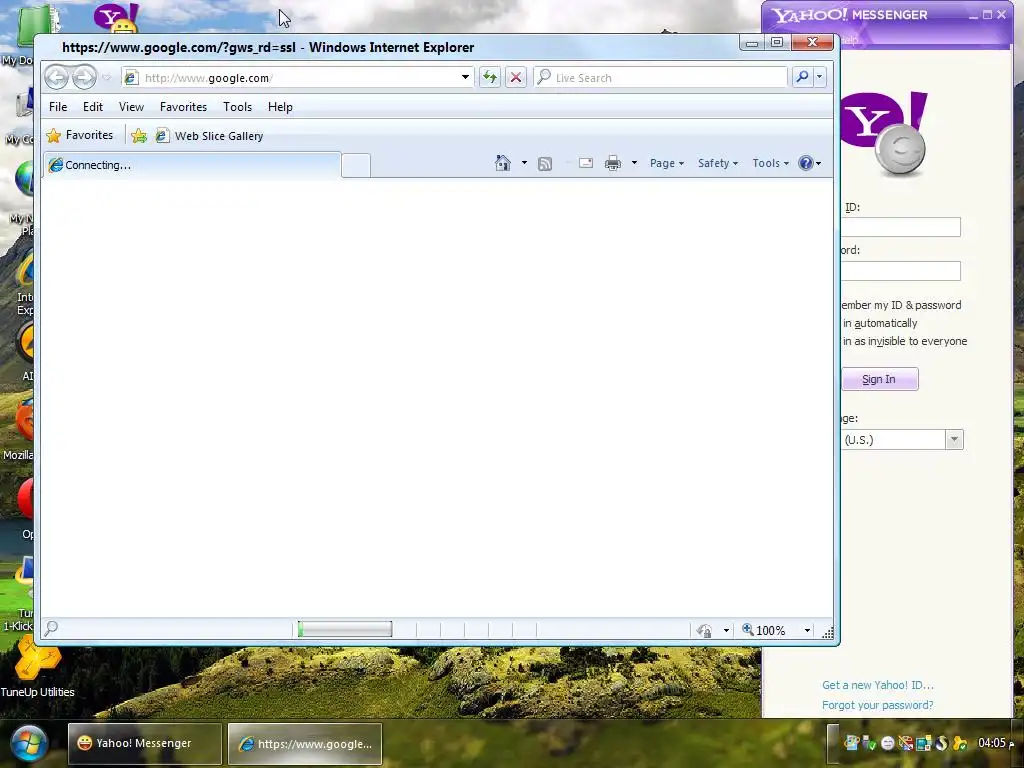1024x768 pixels.
Task: Click the Yahoo password input field
Action: tap(901, 271)
